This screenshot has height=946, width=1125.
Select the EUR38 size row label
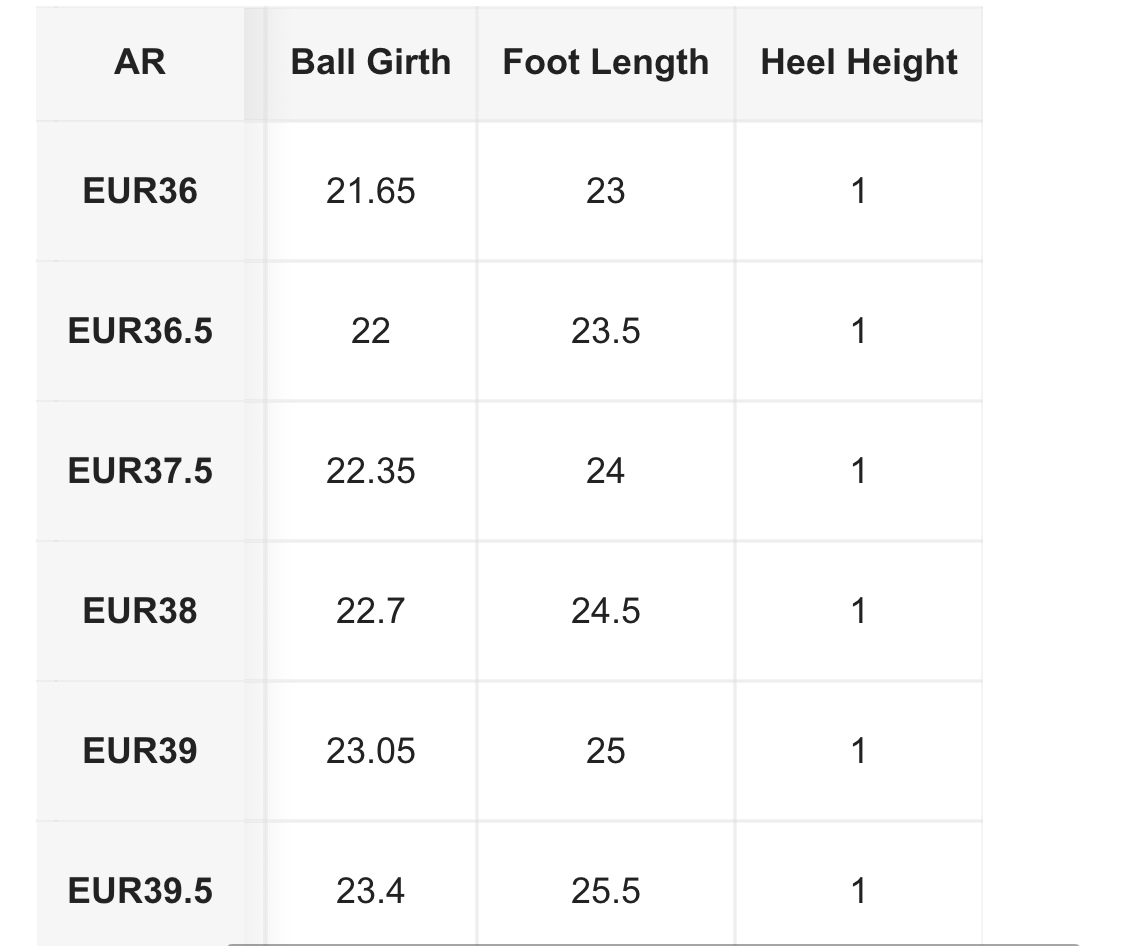(x=140, y=611)
